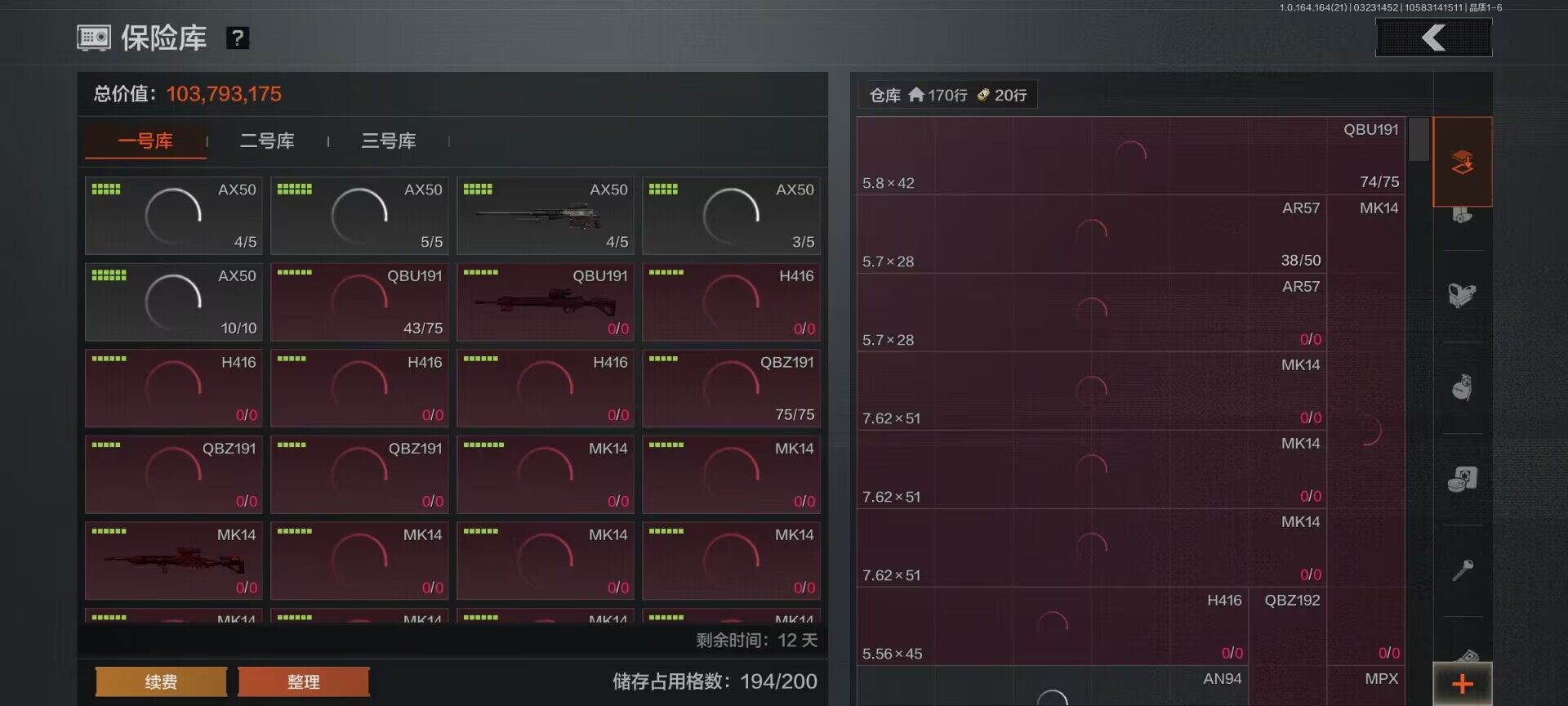The height and width of the screenshot is (706, 1568).
Task: Select the AX50 slot showing 5/5
Action: 359,216
